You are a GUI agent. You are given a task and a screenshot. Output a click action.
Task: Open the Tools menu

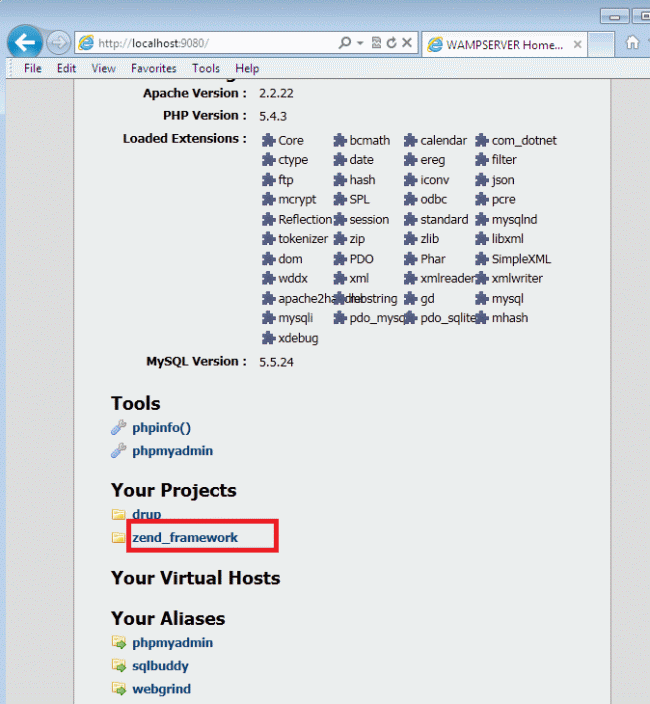(x=206, y=68)
